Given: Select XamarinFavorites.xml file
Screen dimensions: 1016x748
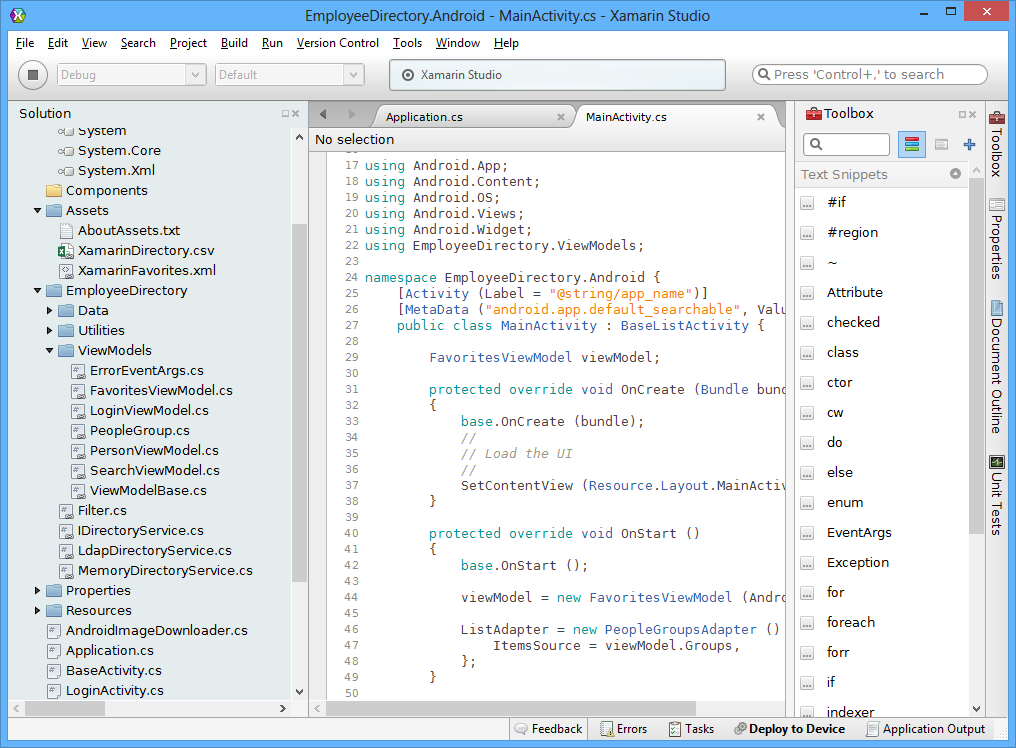Looking at the screenshot, I should coord(147,271).
